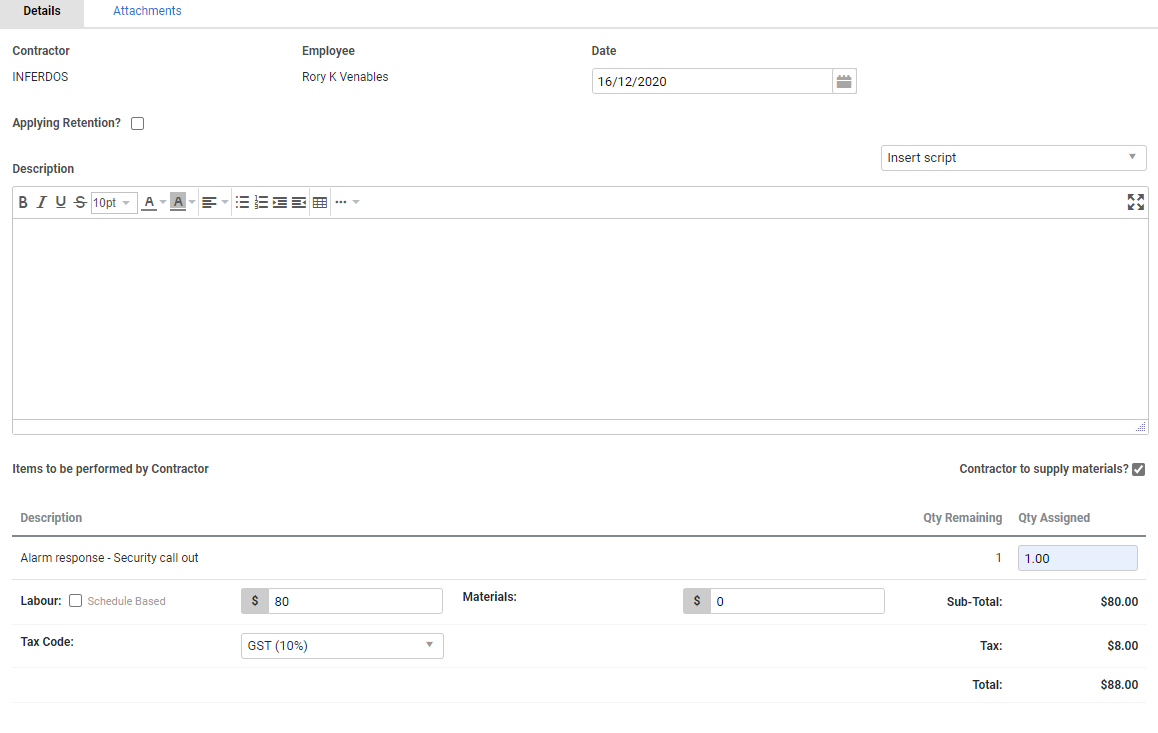Image resolution: width=1158 pixels, height=733 pixels.
Task: Insert a numbered list
Action: (261, 202)
